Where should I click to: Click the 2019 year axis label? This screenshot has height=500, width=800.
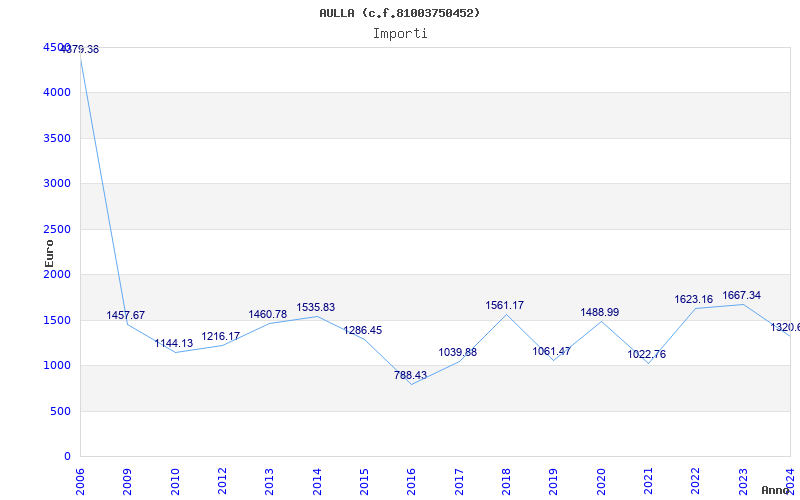(x=554, y=482)
